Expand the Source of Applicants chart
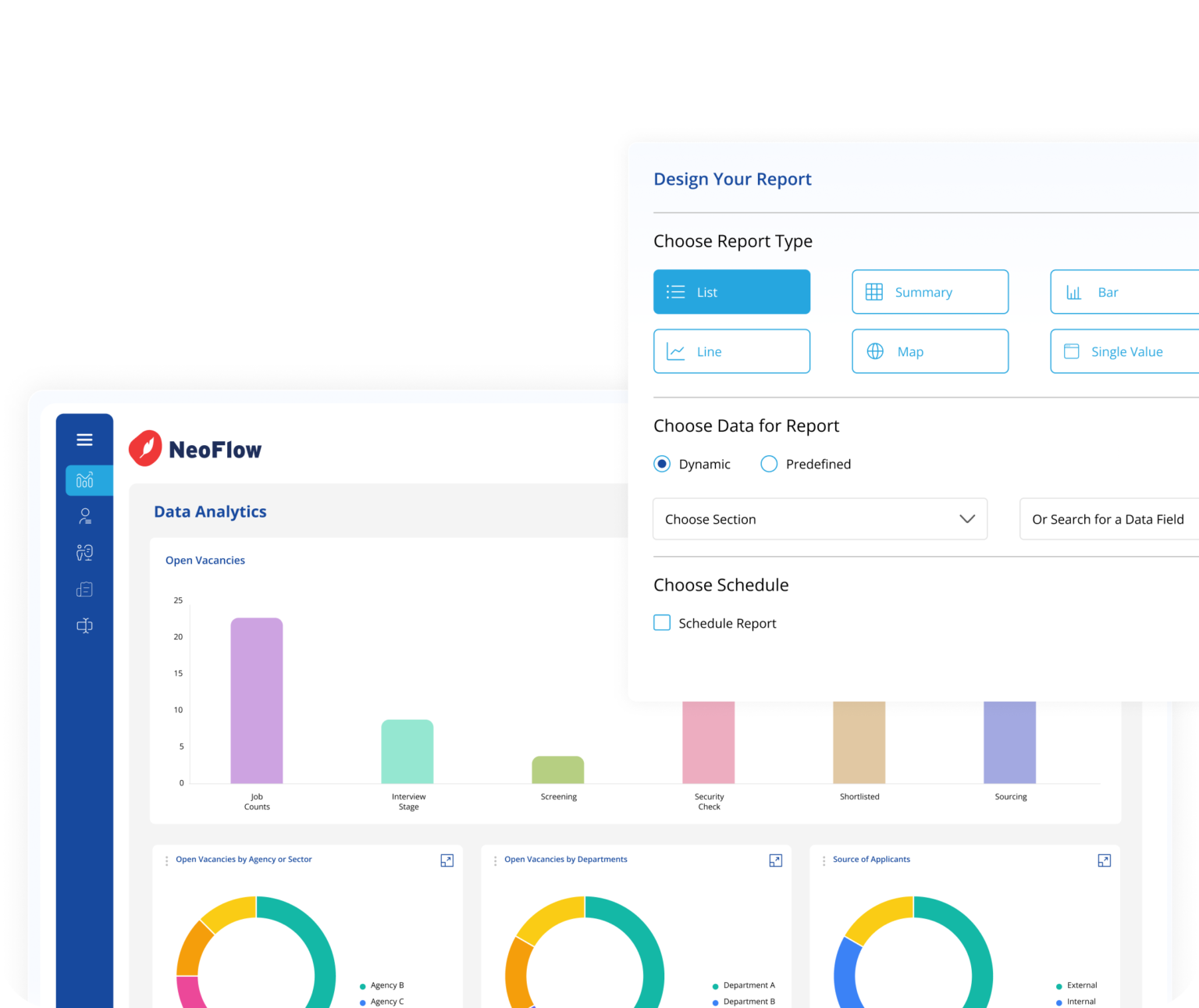Screen dimensions: 1199x1008 [1105, 860]
